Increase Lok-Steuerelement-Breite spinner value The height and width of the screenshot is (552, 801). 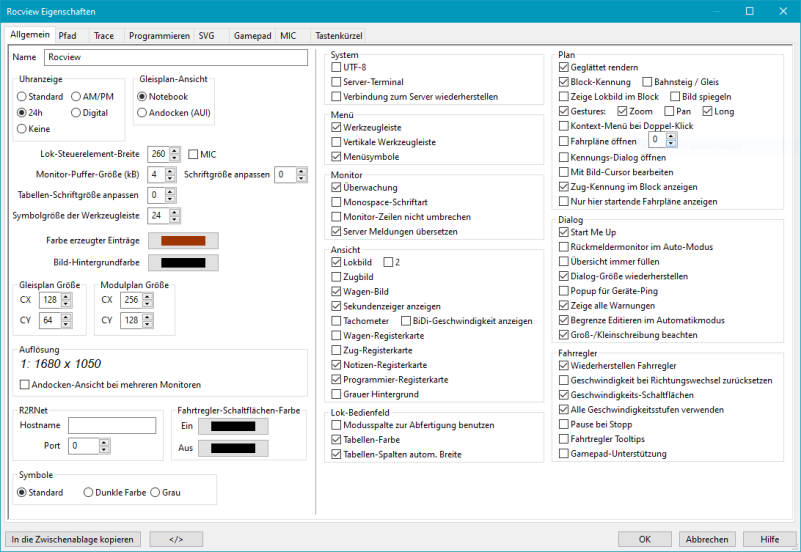176,150
